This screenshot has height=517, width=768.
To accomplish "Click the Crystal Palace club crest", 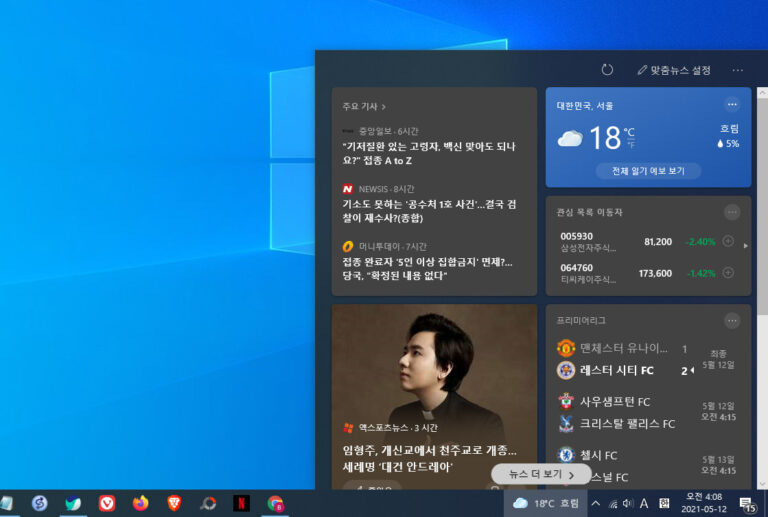I will [x=566, y=423].
